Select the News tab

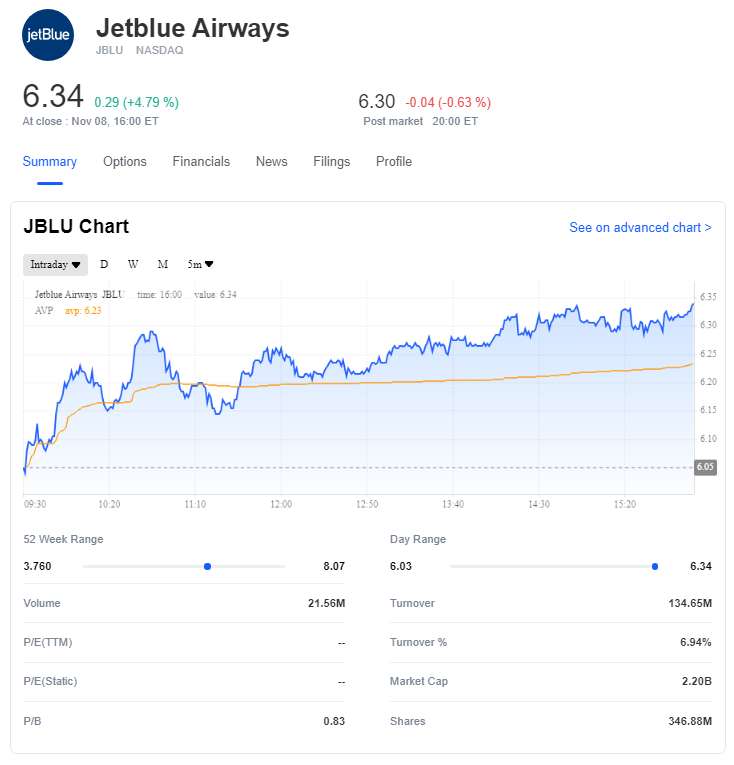coord(271,162)
